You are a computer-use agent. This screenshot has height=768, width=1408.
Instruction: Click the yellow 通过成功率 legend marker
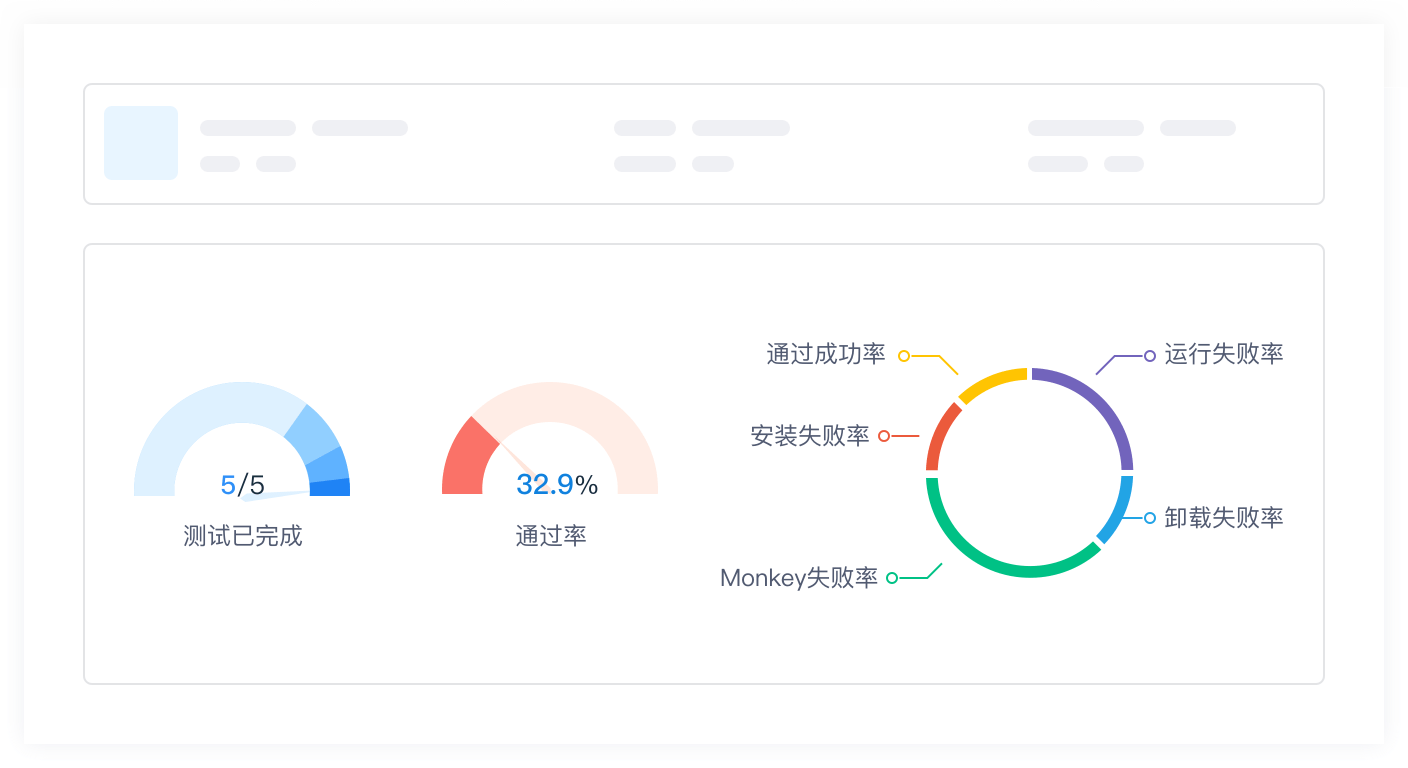coord(904,355)
